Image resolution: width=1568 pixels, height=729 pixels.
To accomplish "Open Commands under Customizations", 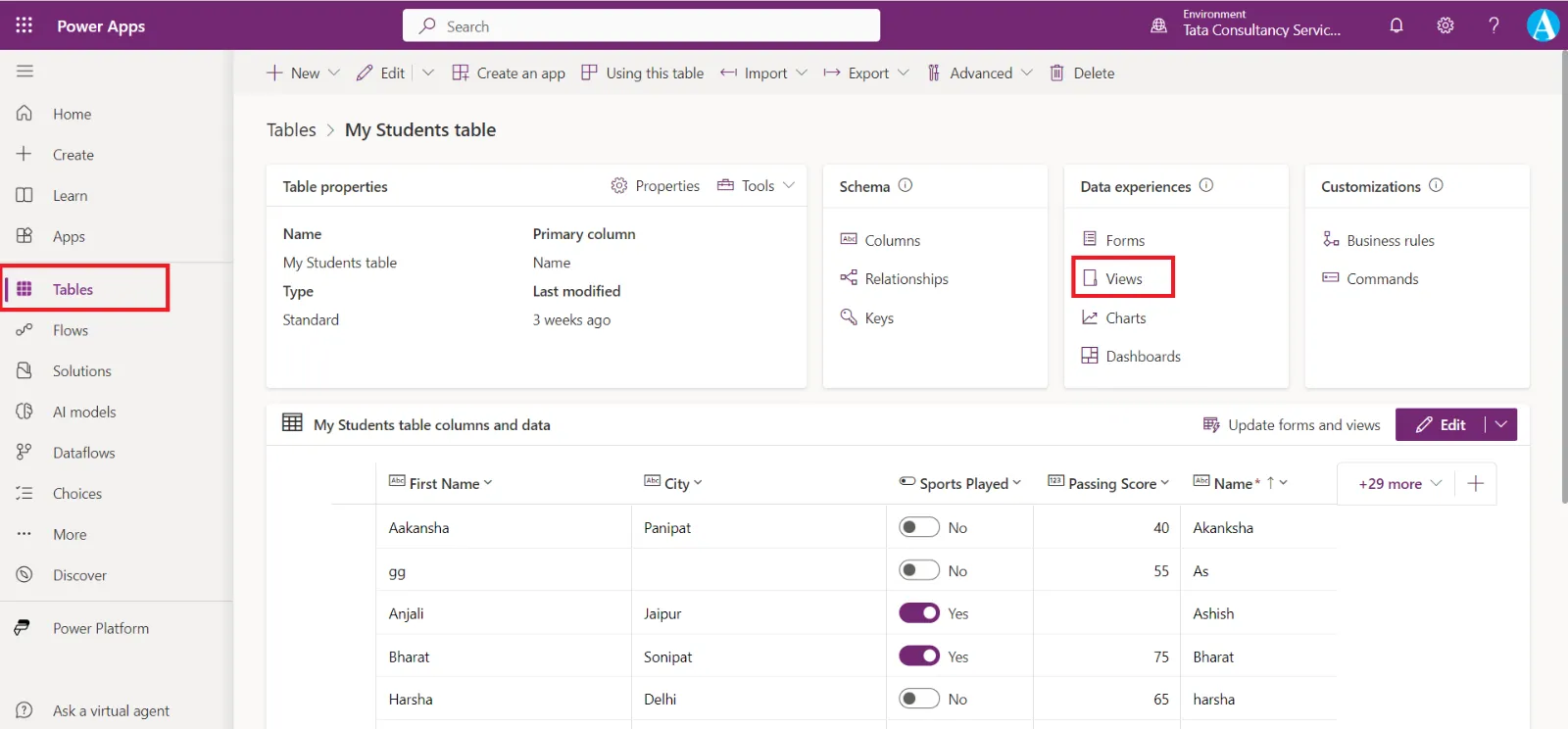I will 1370,278.
